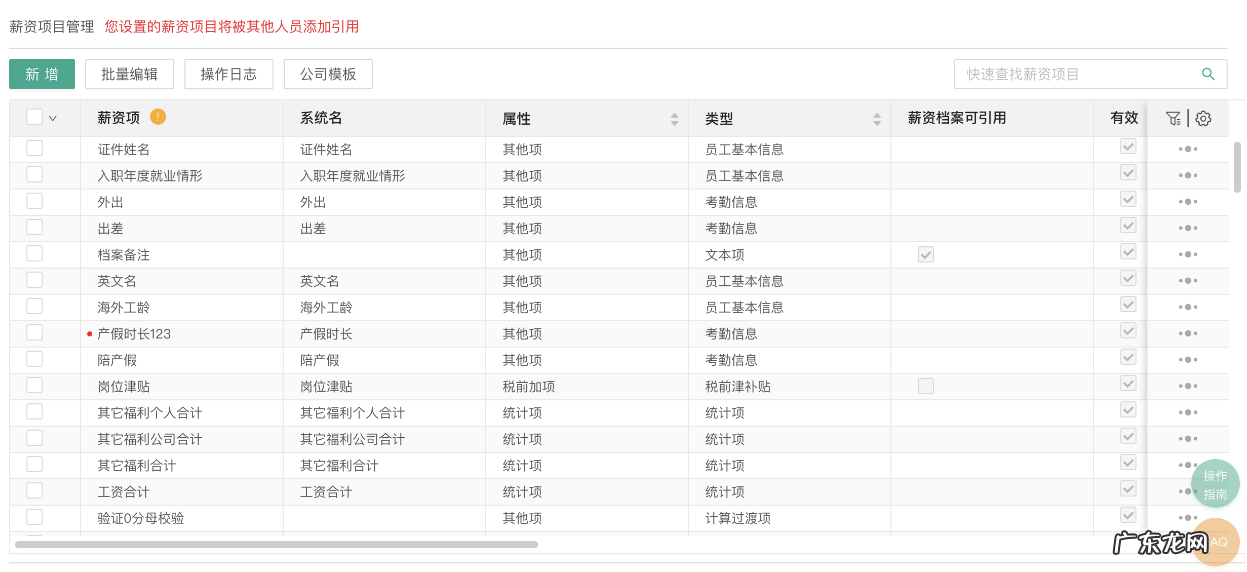1247x572 pixels.
Task: Sort by the 类型 column arrows
Action: (877, 119)
